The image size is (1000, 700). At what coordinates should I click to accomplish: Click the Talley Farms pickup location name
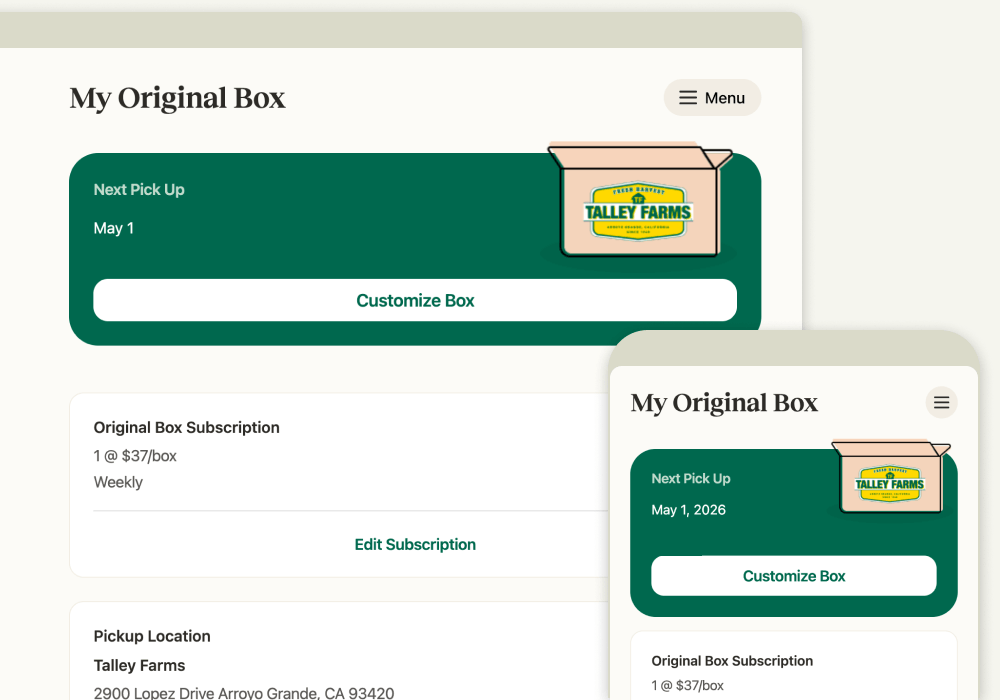[139, 666]
